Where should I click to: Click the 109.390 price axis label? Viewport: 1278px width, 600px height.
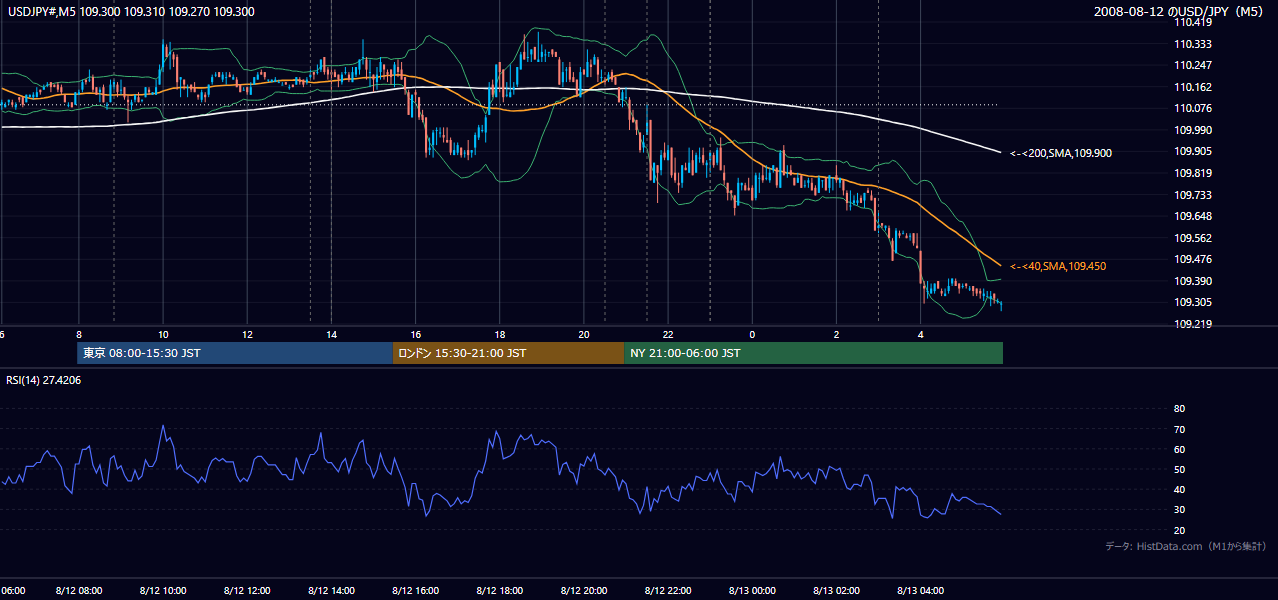1194,281
